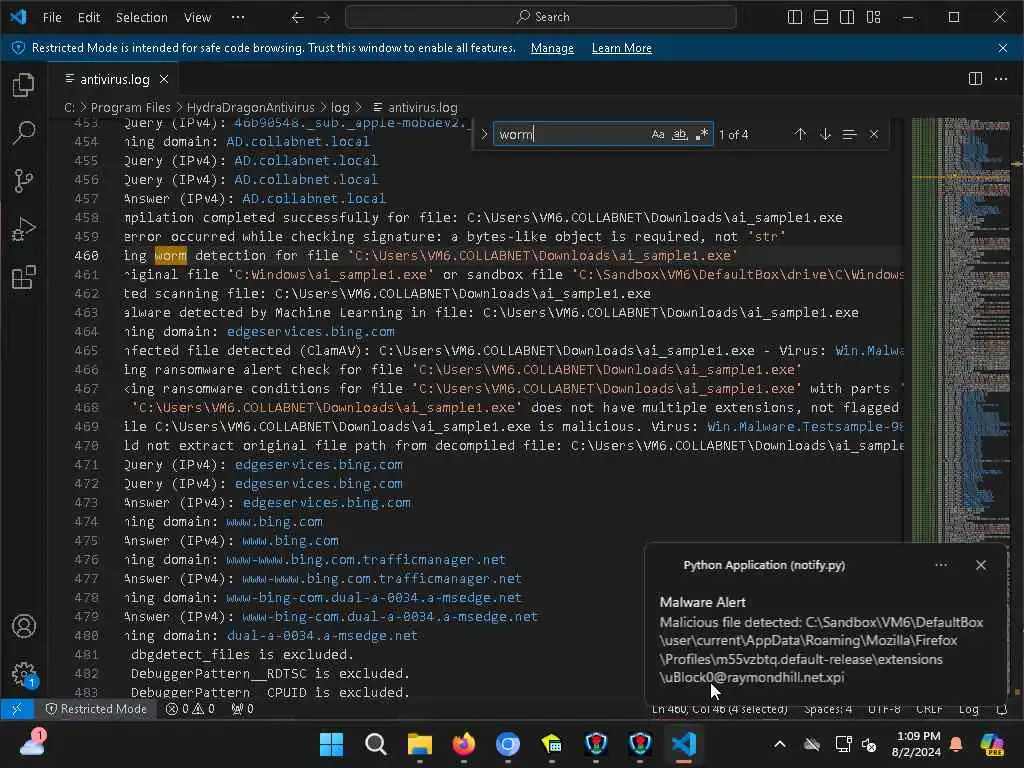
Task: Expand the replace field chevron
Action: tap(484, 135)
